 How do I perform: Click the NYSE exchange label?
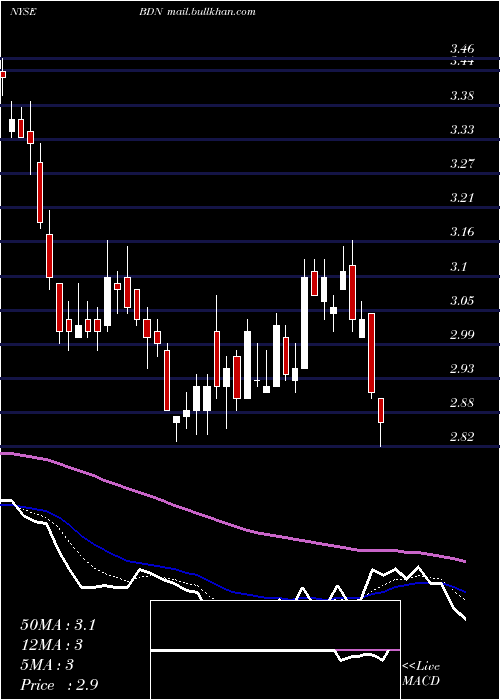[23, 12]
